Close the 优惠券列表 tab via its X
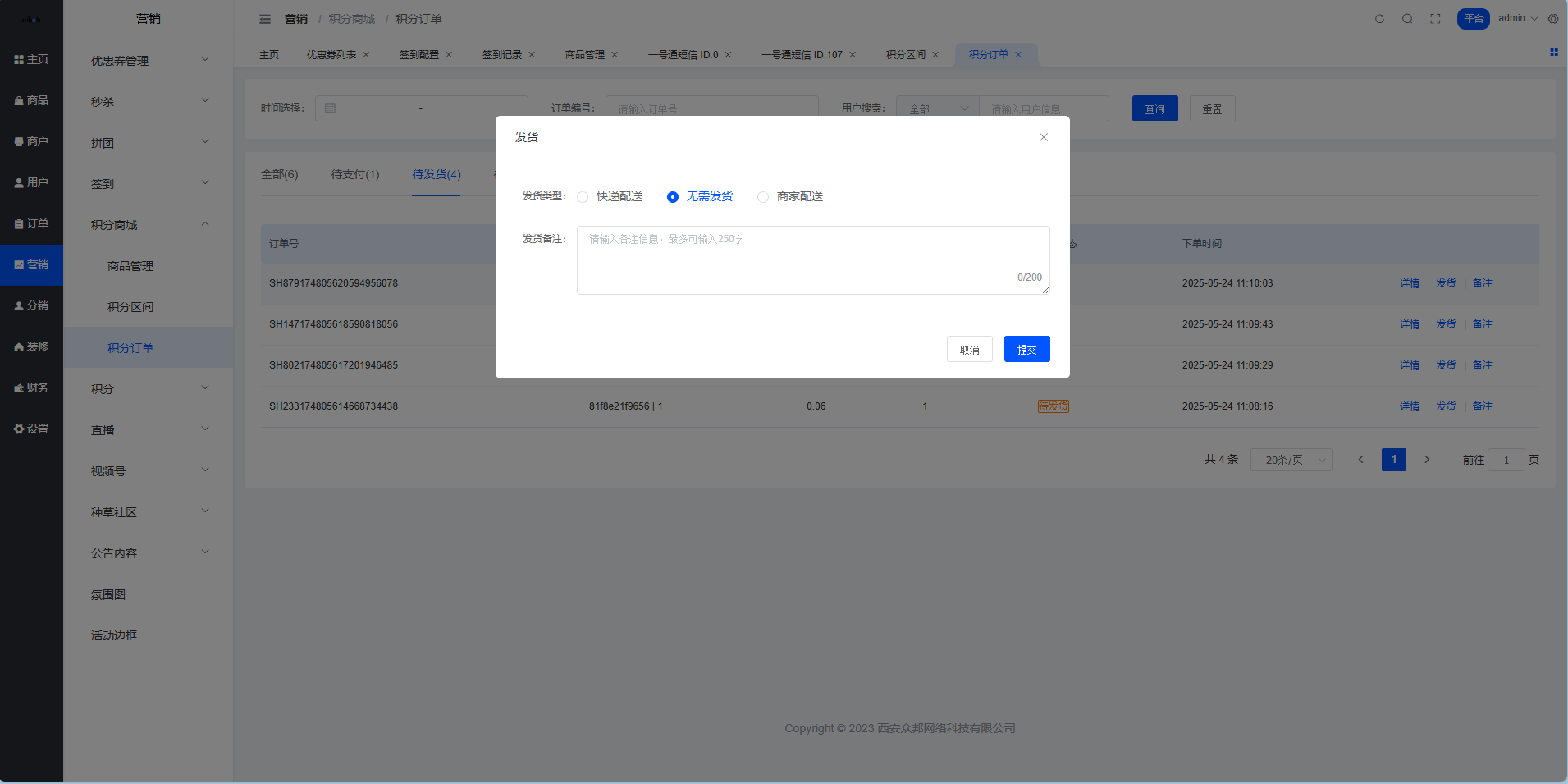The width and height of the screenshot is (1568, 784). tap(366, 55)
